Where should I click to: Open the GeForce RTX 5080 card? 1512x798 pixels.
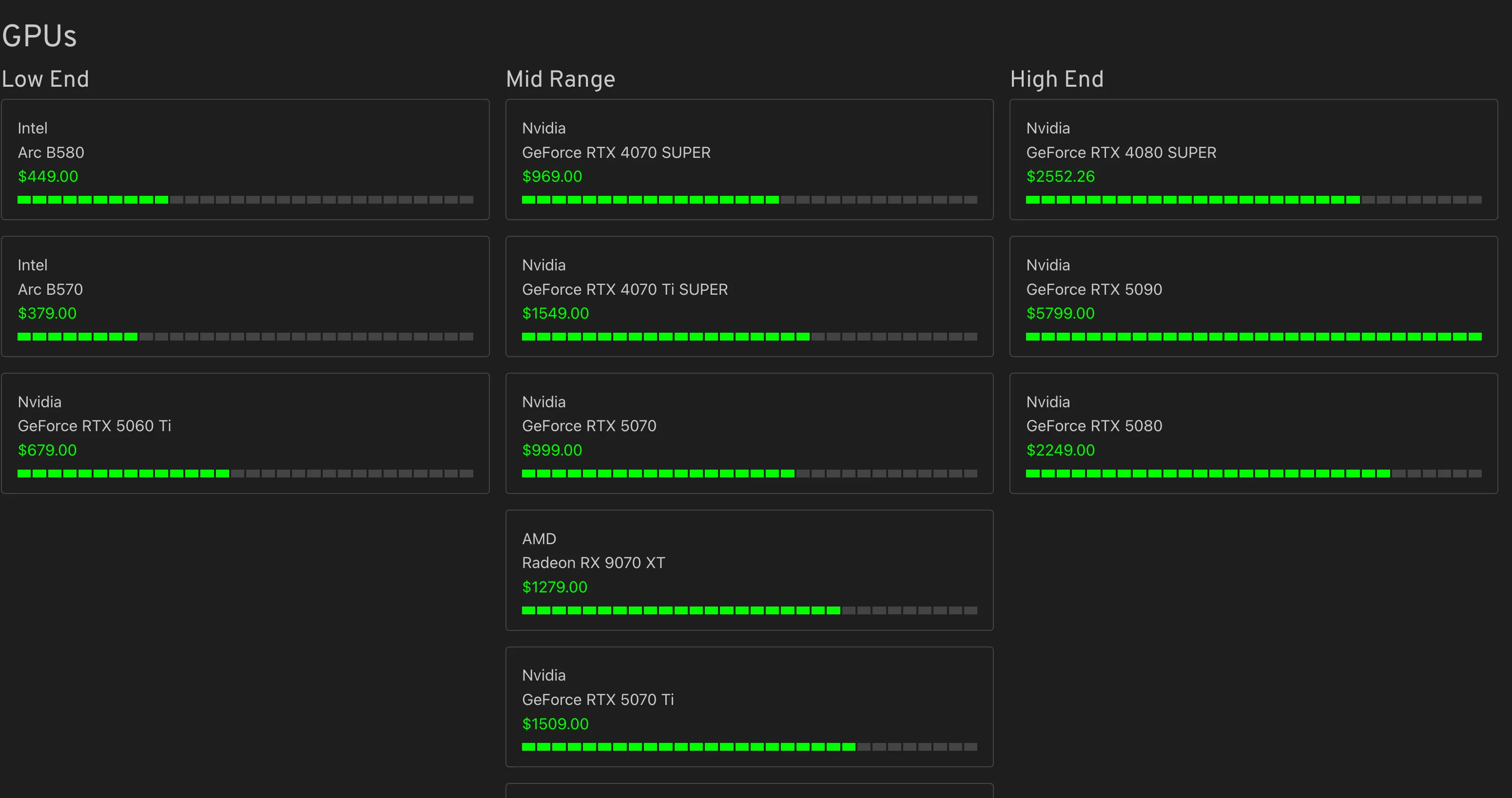[x=1253, y=433]
